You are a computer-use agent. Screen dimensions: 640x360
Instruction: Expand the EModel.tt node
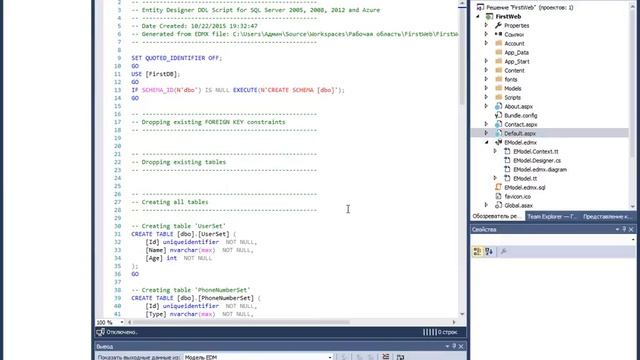[495, 178]
